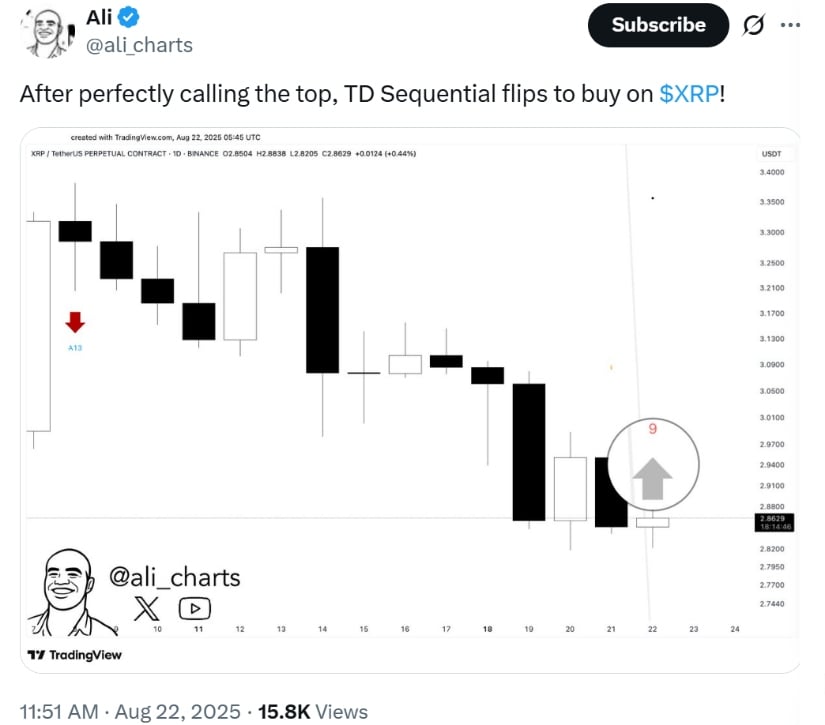
Task: Click the large black candle on day 14
Action: point(323,310)
